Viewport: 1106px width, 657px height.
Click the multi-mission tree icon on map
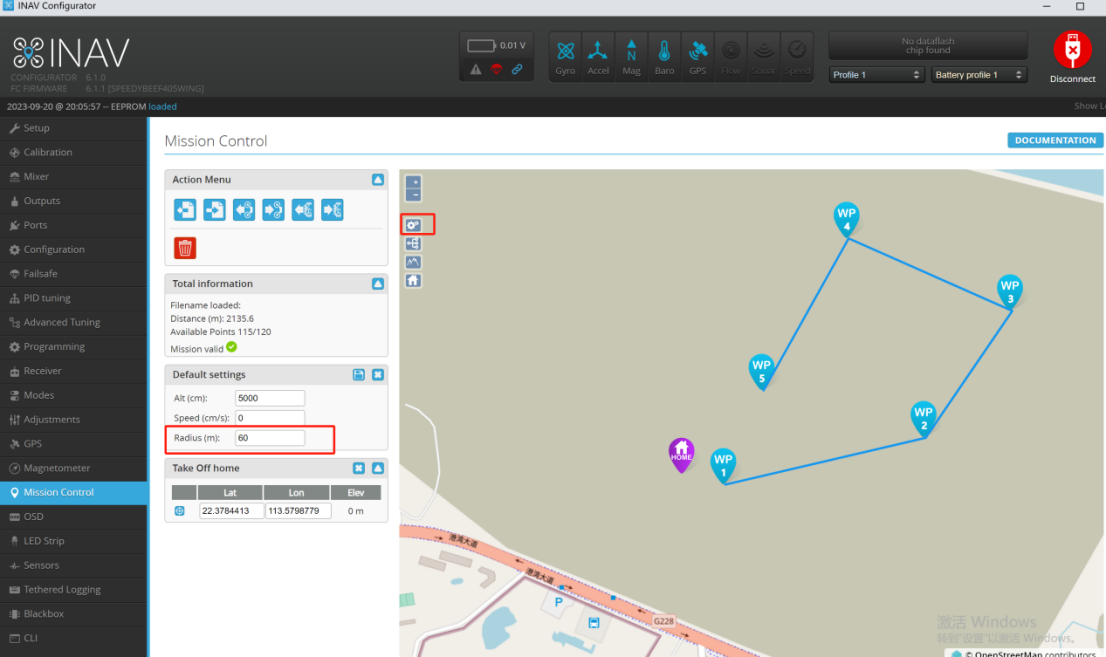413,243
